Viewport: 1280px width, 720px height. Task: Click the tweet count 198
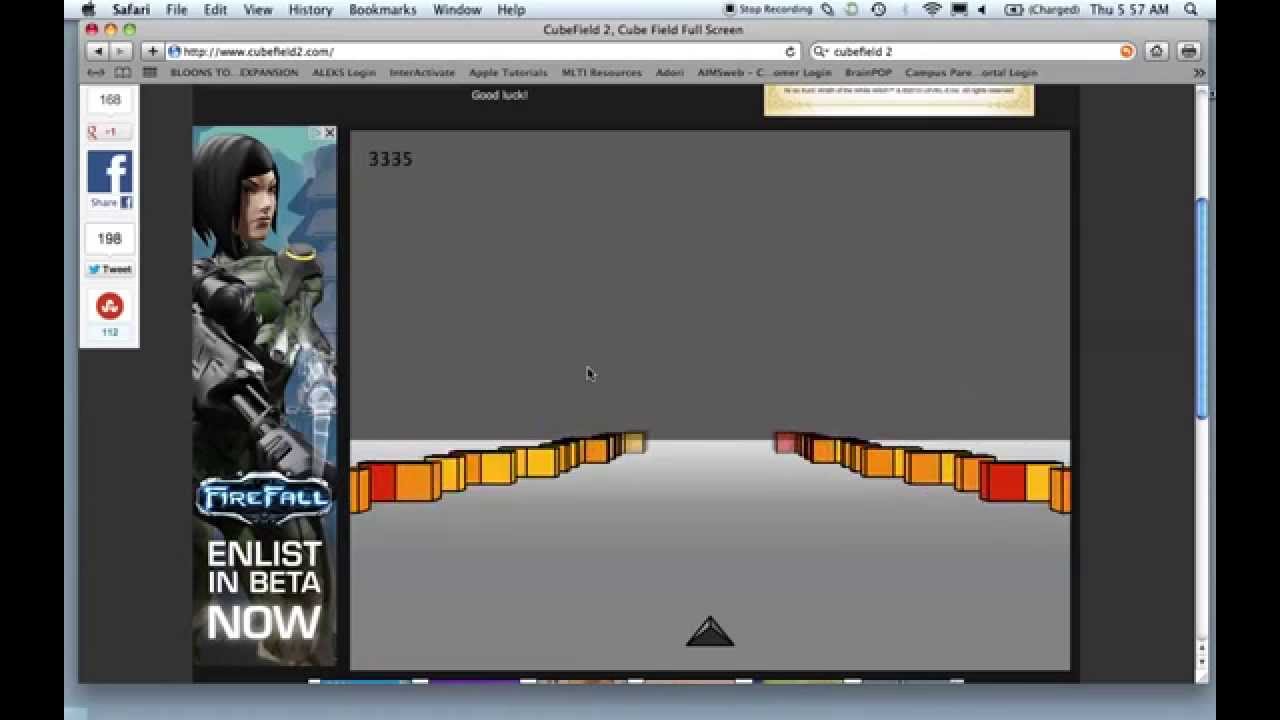(x=110, y=238)
